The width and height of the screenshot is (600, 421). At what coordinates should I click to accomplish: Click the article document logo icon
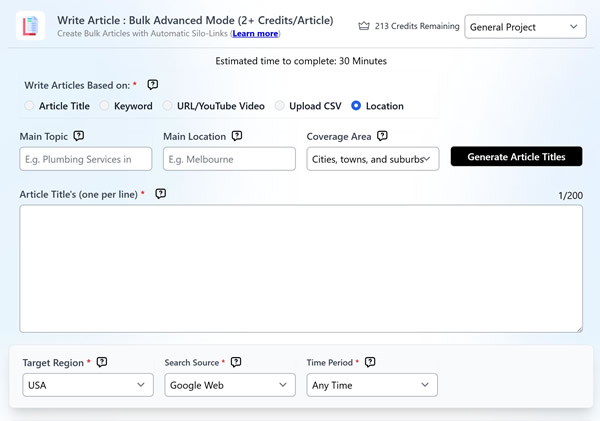(x=30, y=26)
